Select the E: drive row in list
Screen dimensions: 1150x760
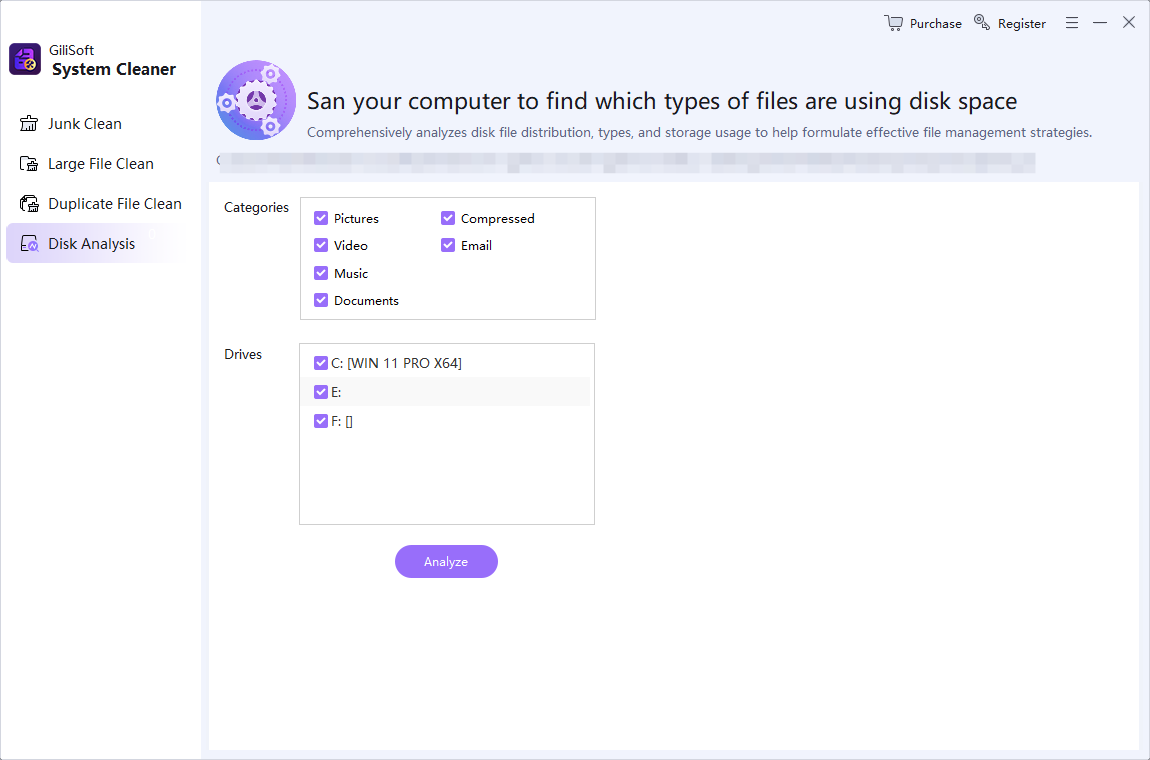pyautogui.click(x=446, y=392)
